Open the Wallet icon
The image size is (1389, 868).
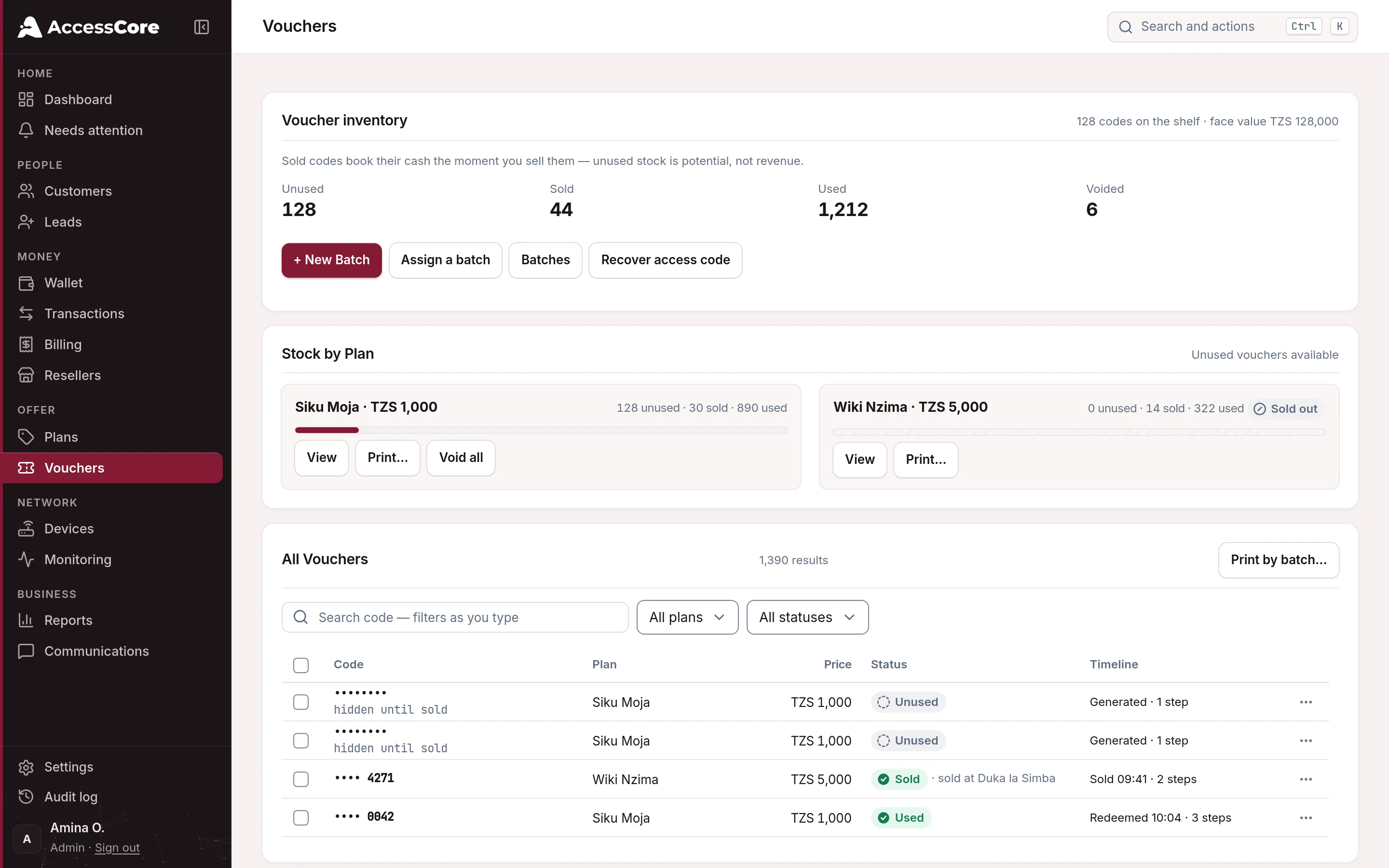pos(26,283)
